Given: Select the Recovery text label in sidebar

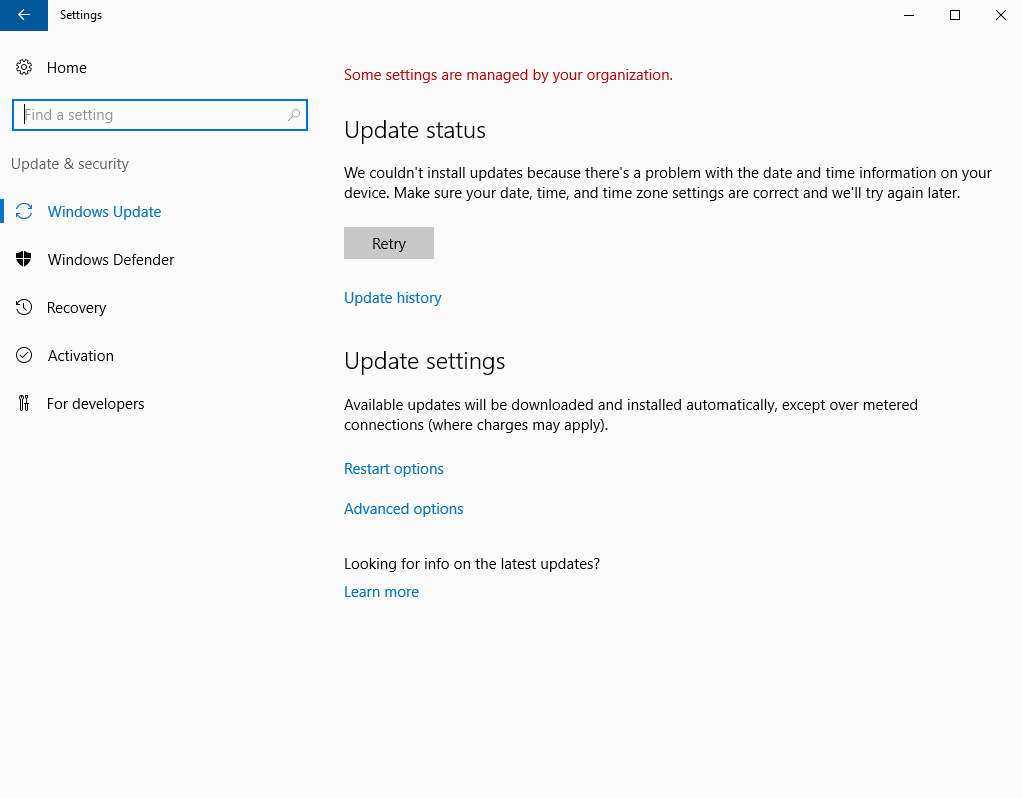Looking at the screenshot, I should point(76,308).
